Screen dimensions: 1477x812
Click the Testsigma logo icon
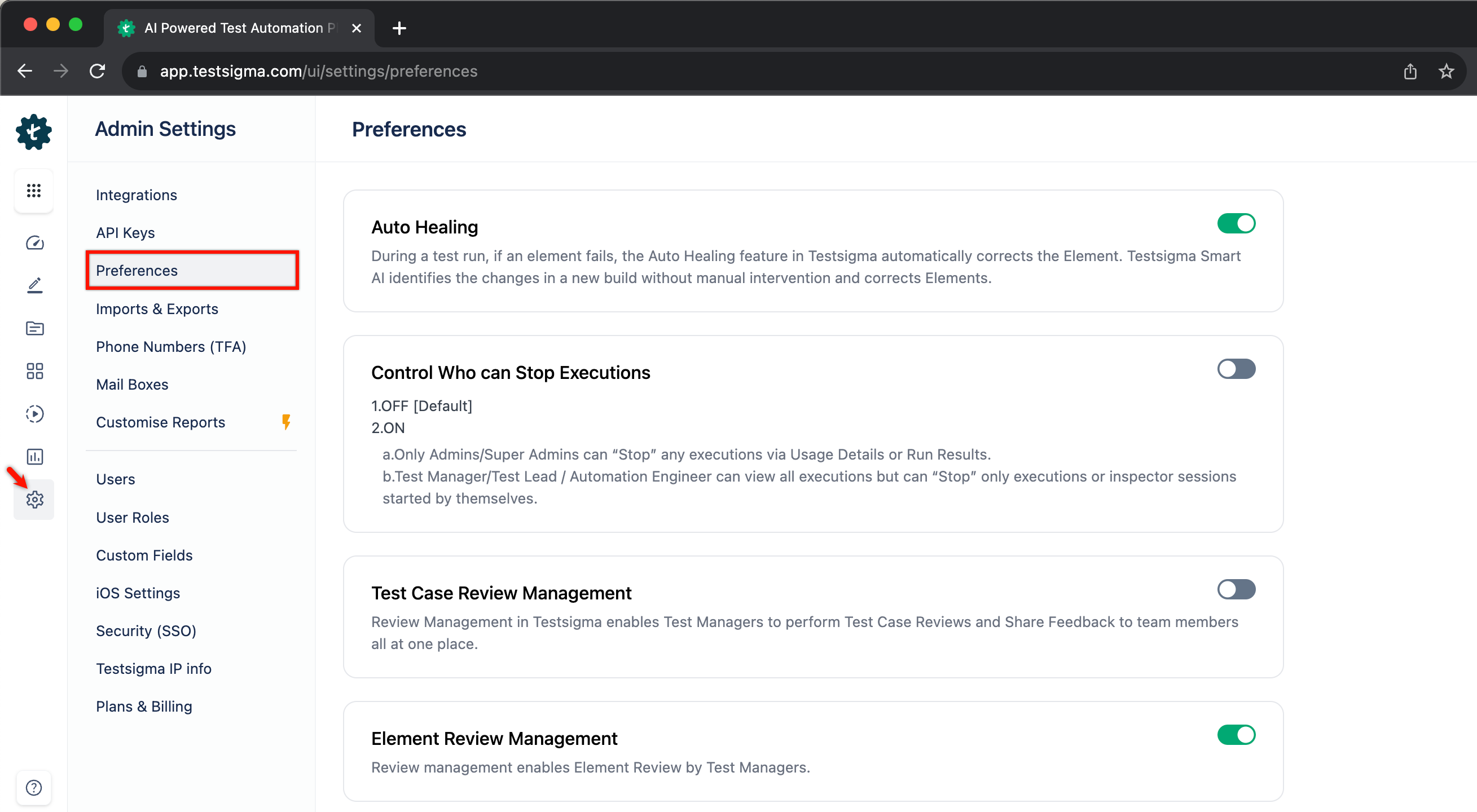[x=34, y=132]
